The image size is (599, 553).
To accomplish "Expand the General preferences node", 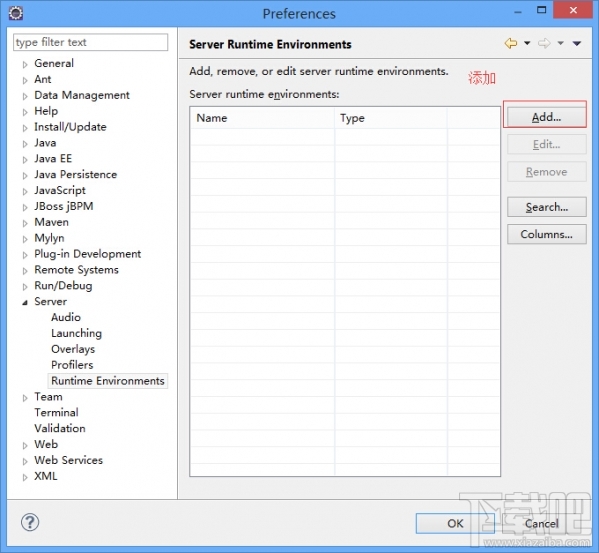I will (x=25, y=64).
